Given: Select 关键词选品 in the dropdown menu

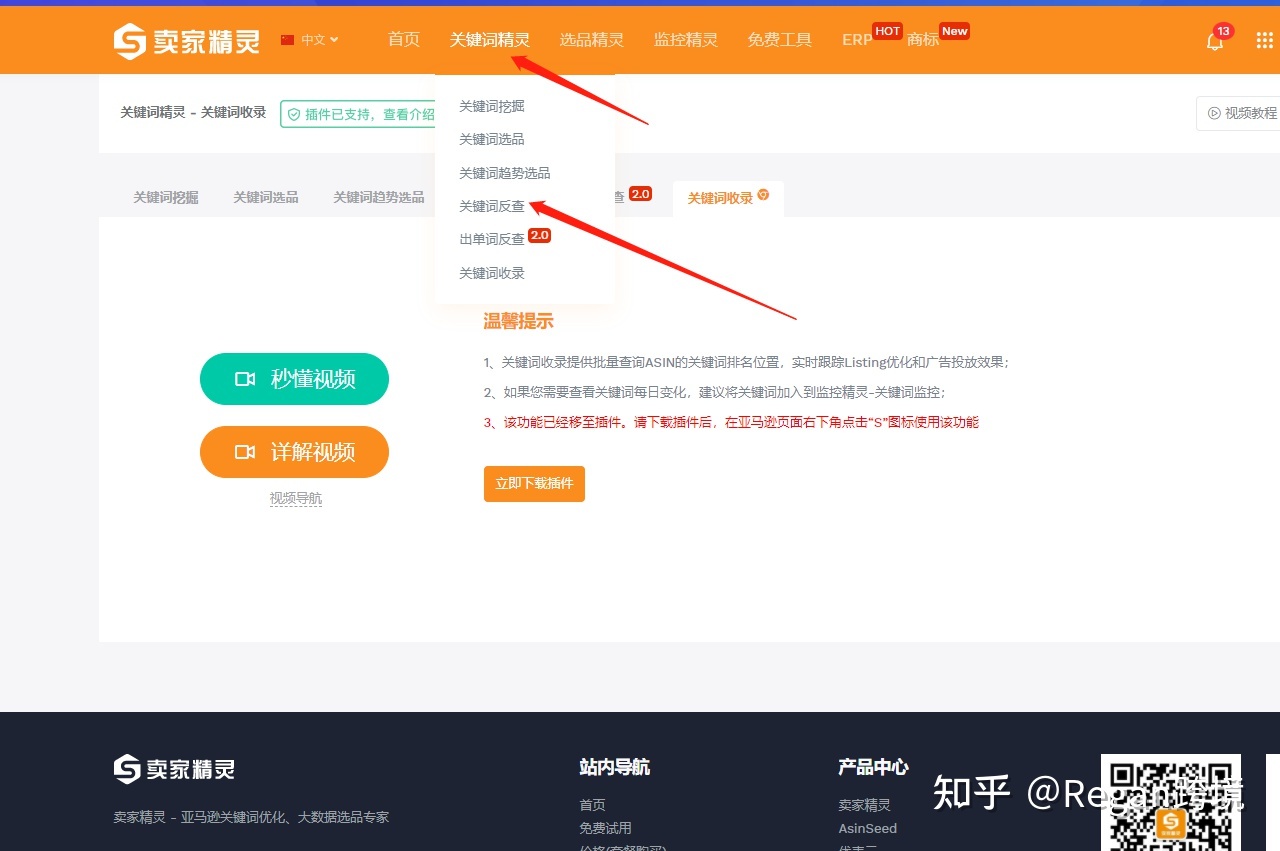Looking at the screenshot, I should coord(492,139).
